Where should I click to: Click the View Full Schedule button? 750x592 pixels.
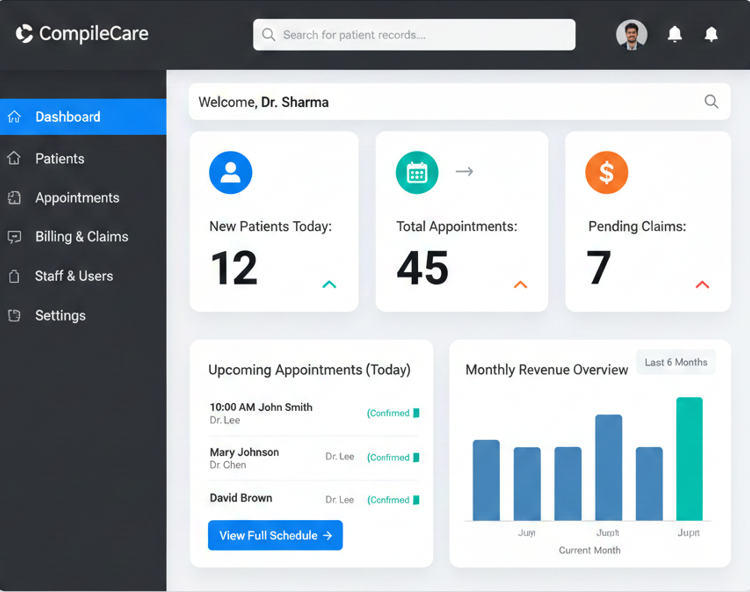[275, 535]
